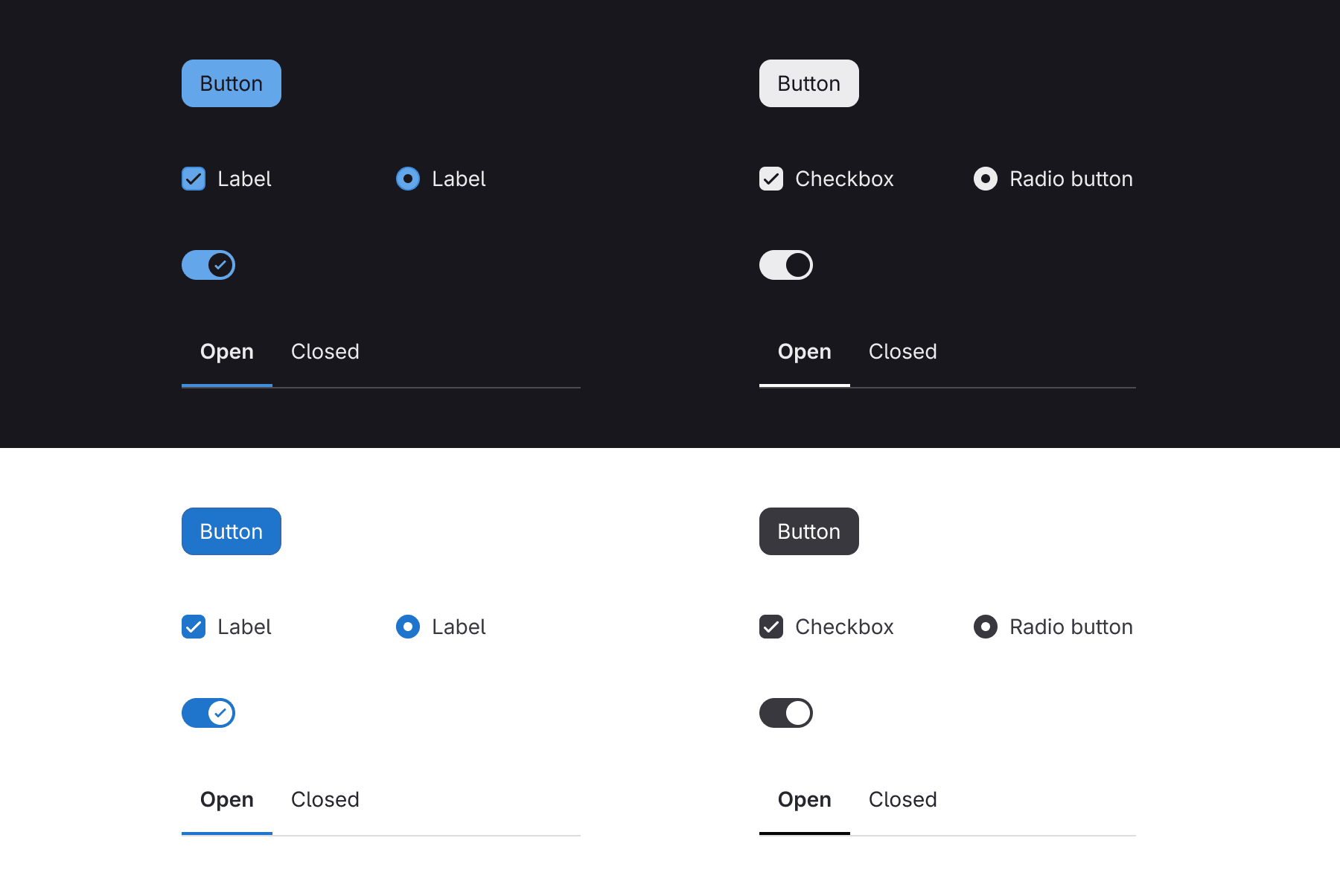Switch to Closed tab beside blue-underlined dark Open

pyautogui.click(x=325, y=351)
